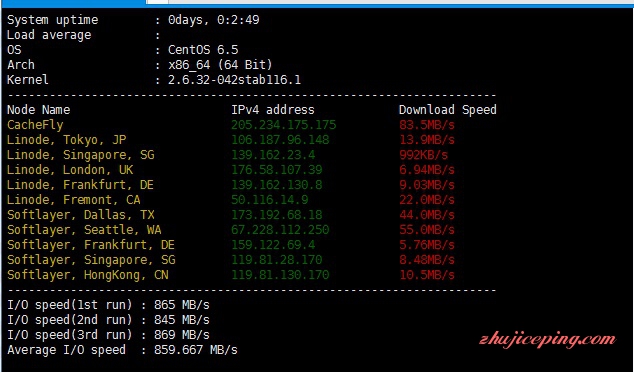Click the kernel version 2.6.32-042stab116.1
Image resolution: width=634 pixels, height=372 pixels.
tap(235, 80)
